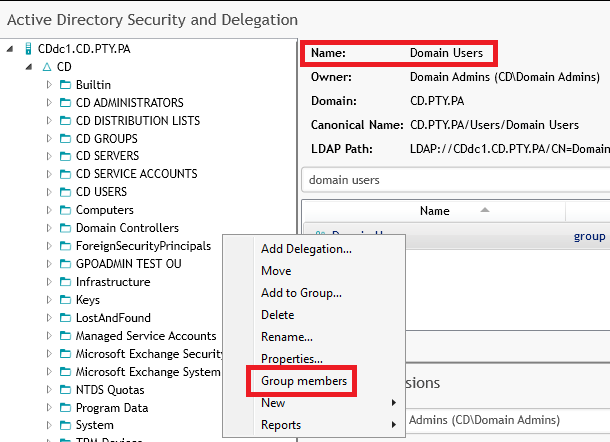Click the Keys folder icon
Screen dimensions: 610x442
point(65,300)
